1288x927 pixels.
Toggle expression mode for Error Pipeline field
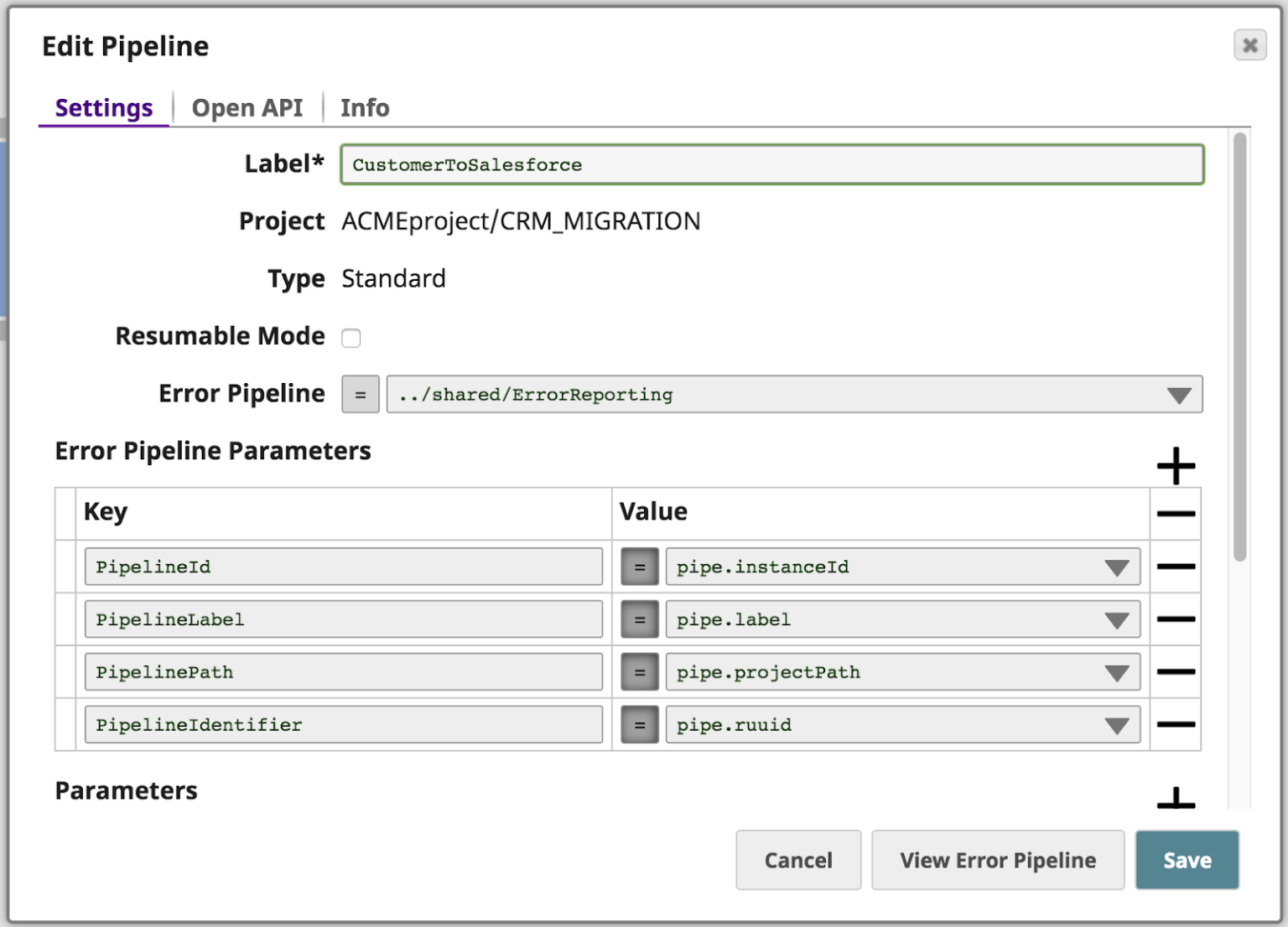[360, 394]
